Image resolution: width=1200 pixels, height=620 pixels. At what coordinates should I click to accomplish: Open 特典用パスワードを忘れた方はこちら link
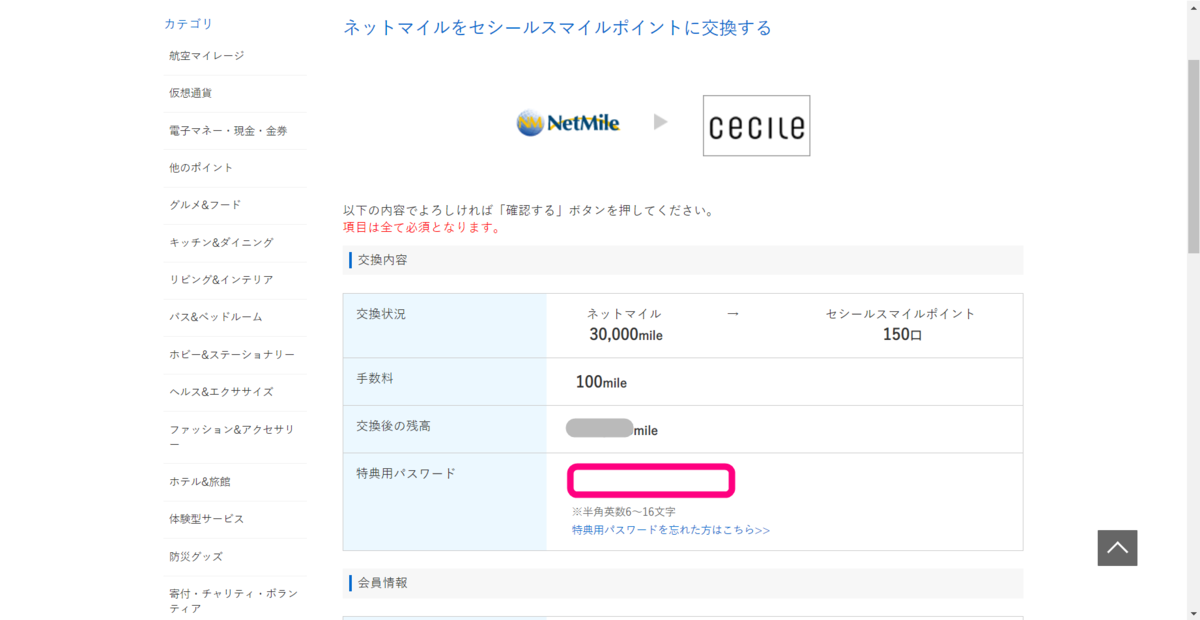pyautogui.click(x=671, y=530)
